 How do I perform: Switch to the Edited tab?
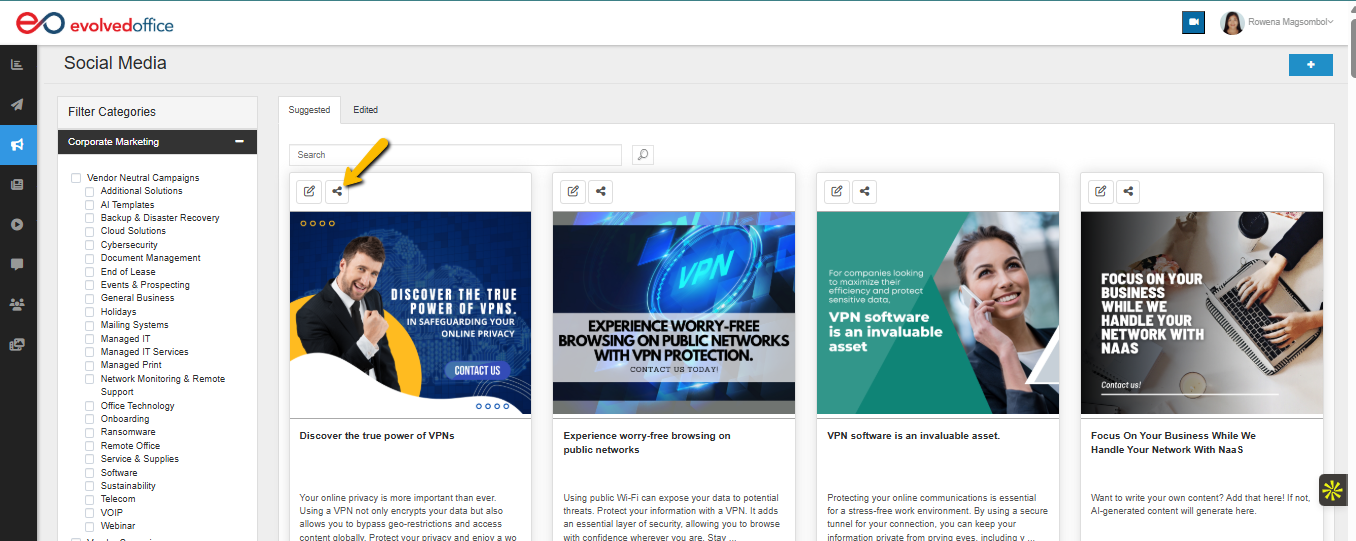point(365,110)
